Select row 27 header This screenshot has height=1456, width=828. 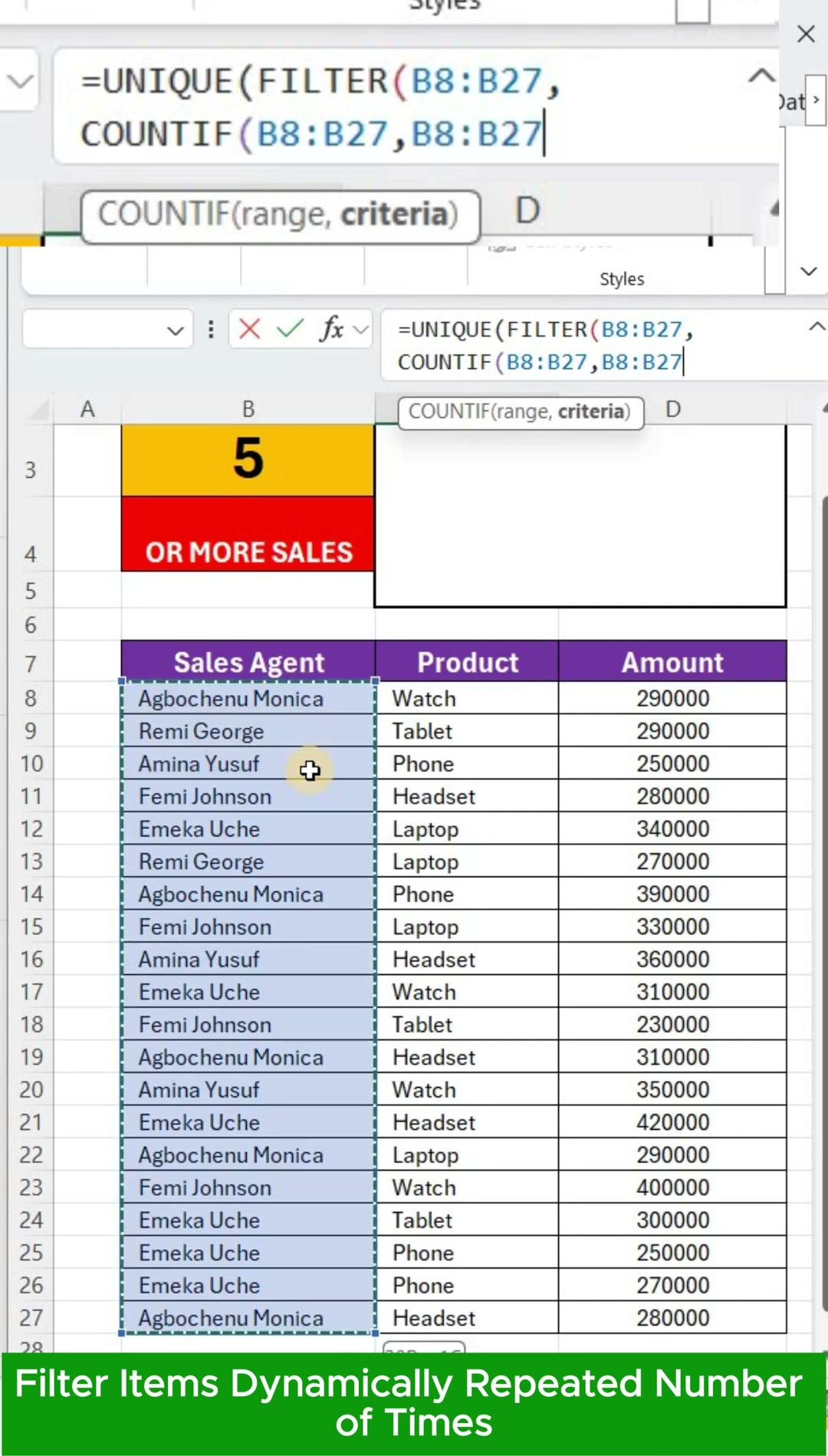tap(31, 1318)
